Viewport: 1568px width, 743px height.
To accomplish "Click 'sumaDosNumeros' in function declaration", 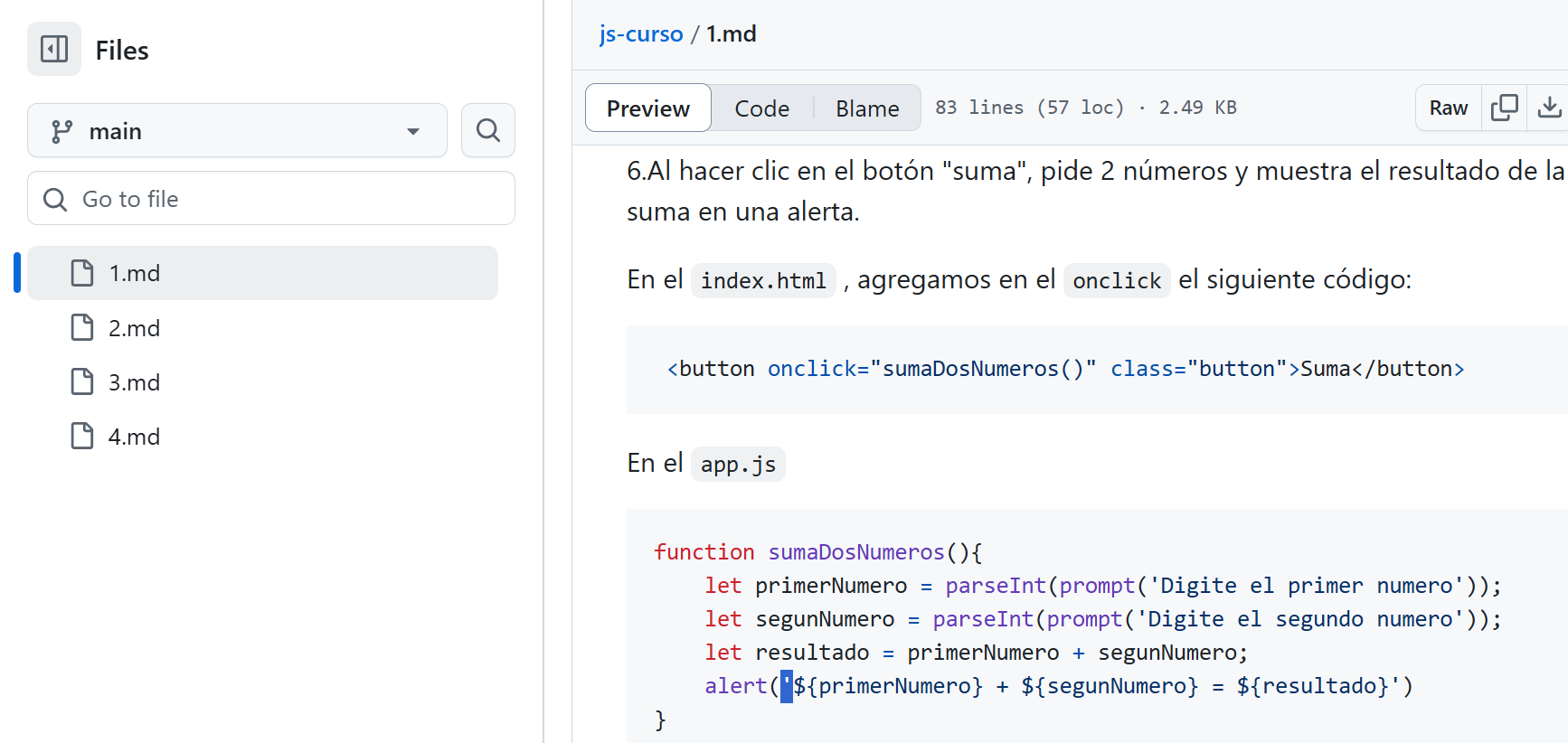I will click(x=856, y=552).
